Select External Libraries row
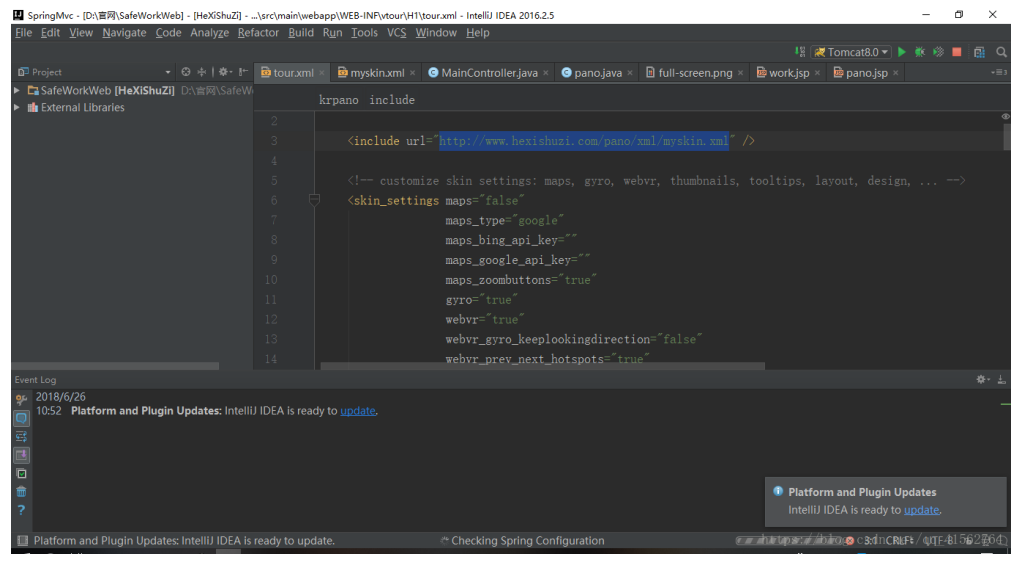1015x563 pixels. (132, 107)
